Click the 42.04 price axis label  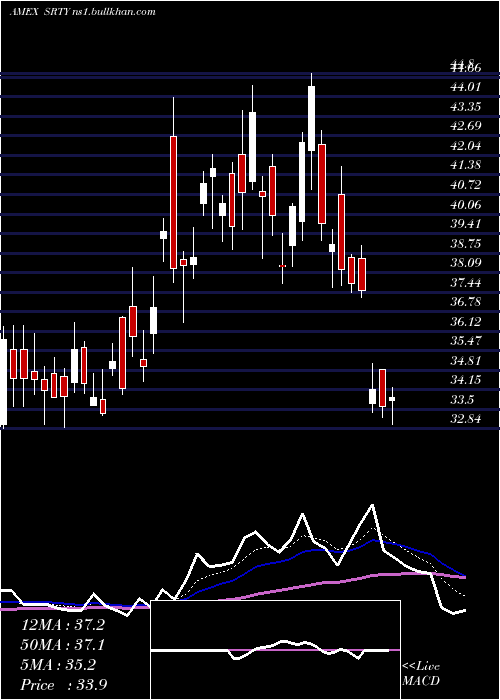coord(466,146)
